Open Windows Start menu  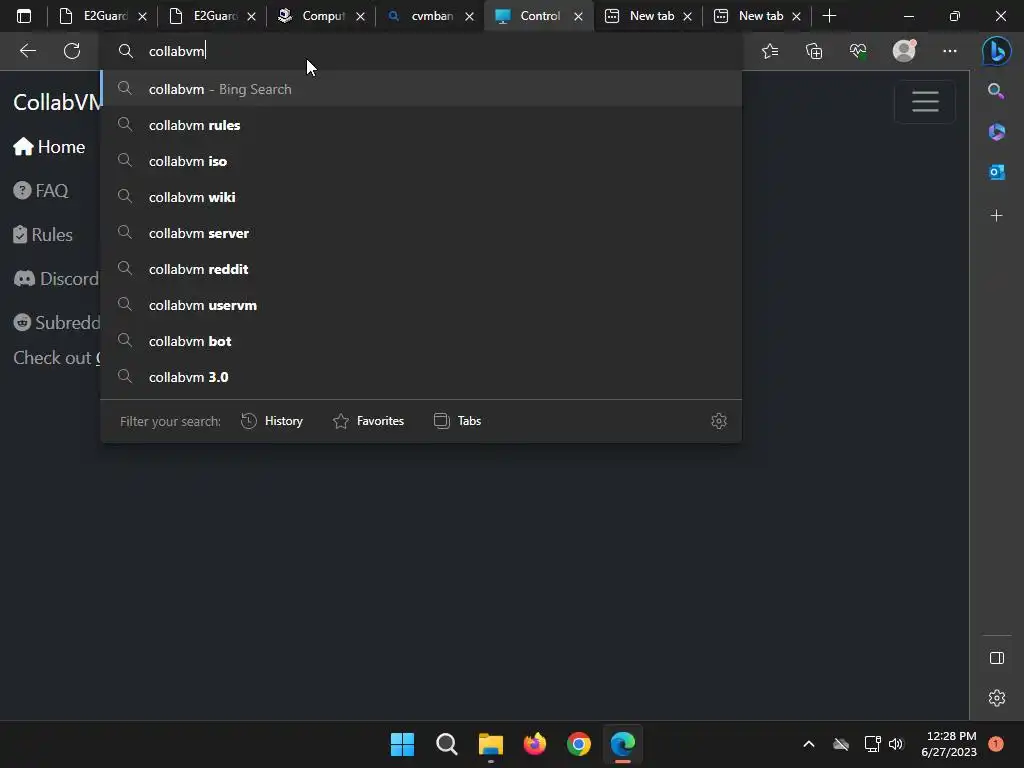coord(402,744)
